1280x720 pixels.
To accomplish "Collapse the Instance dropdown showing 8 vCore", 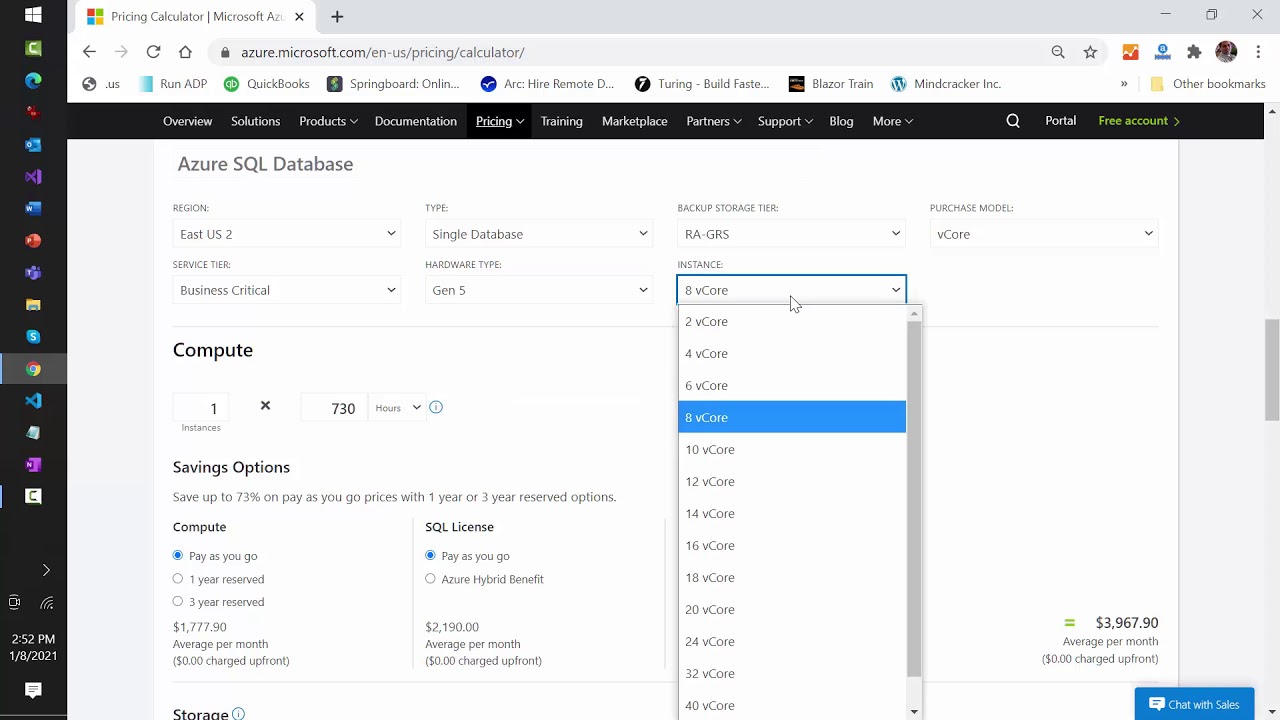I will coord(791,290).
